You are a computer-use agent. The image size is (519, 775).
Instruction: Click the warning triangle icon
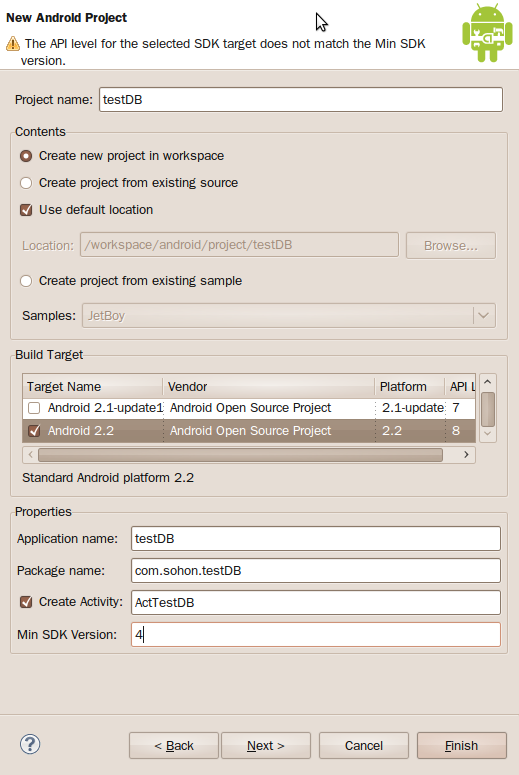coord(13,44)
